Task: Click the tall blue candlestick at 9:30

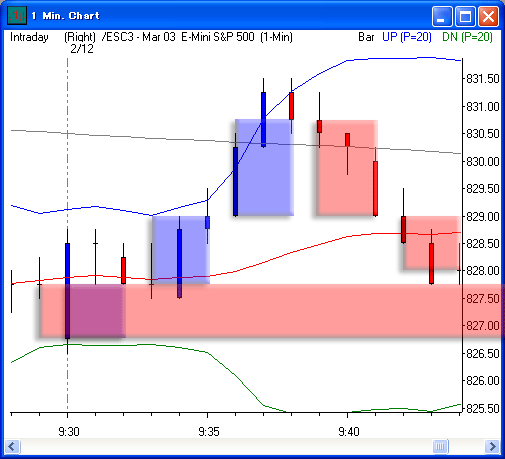Action: click(x=68, y=291)
